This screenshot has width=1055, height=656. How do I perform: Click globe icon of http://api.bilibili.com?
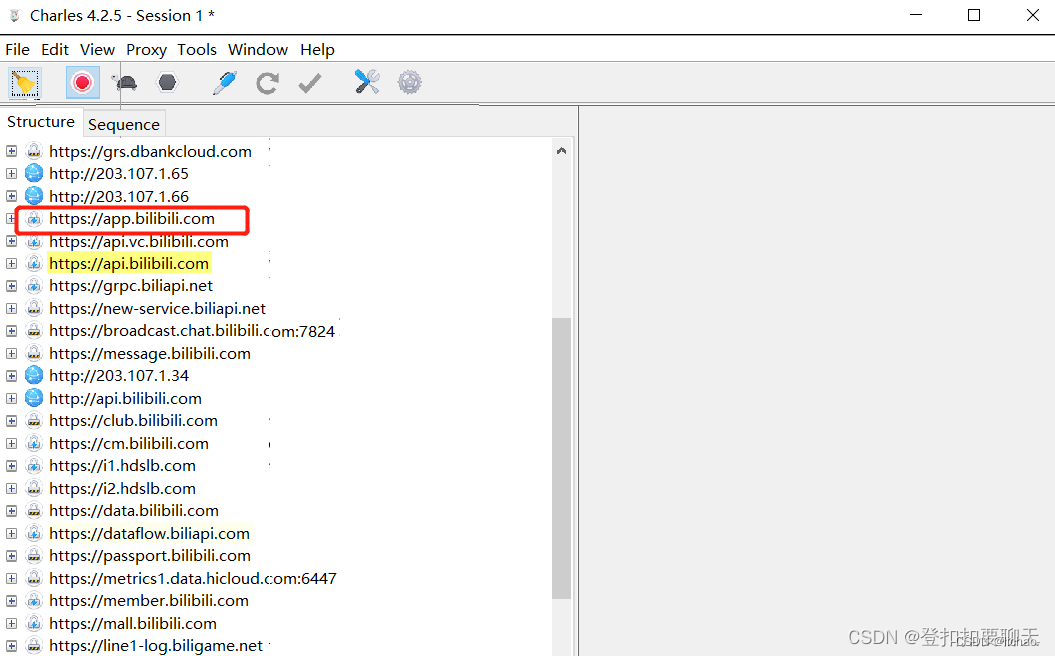(x=34, y=398)
